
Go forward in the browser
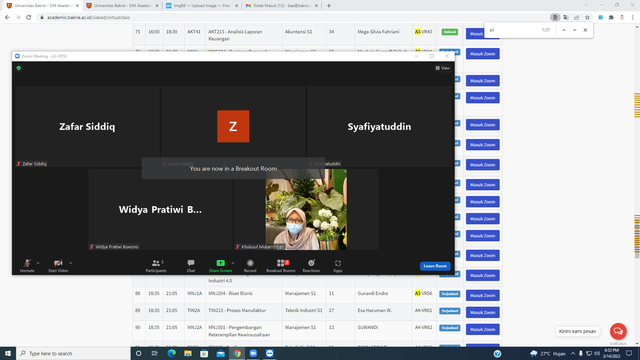click(x=18, y=18)
